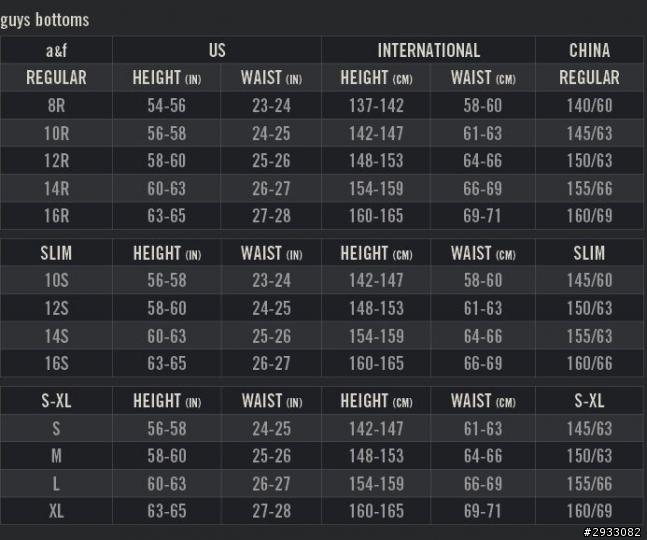Select the a&f header cell
The width and height of the screenshot is (647, 540).
click(x=57, y=50)
